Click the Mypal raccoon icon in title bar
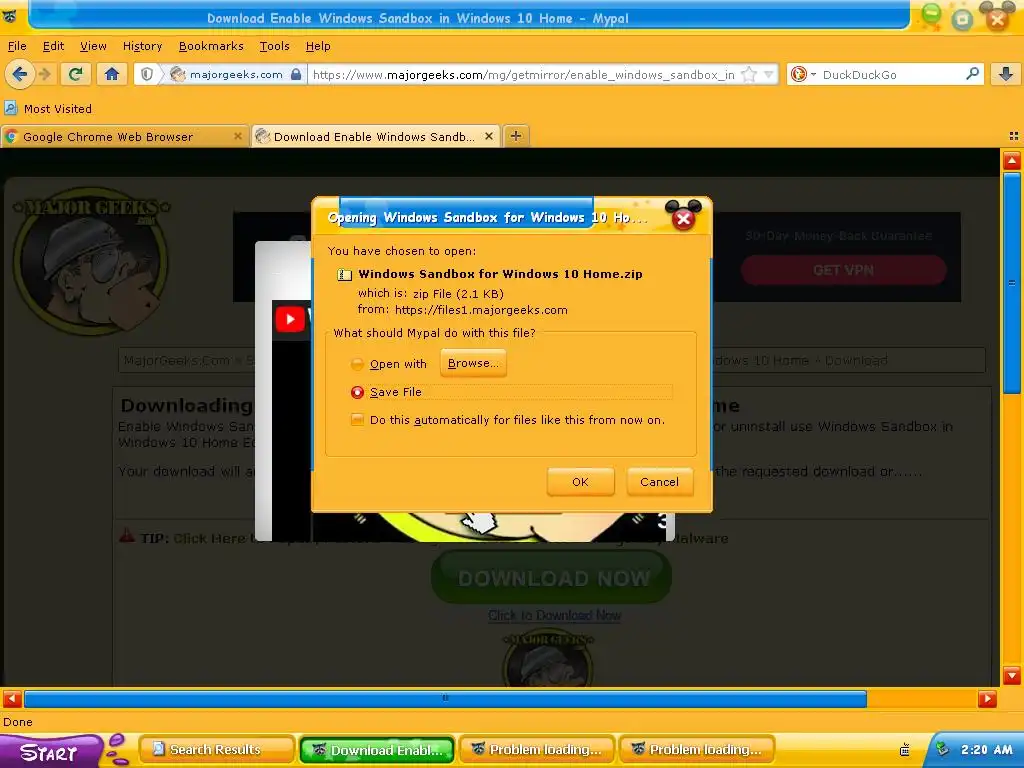 (9, 16)
